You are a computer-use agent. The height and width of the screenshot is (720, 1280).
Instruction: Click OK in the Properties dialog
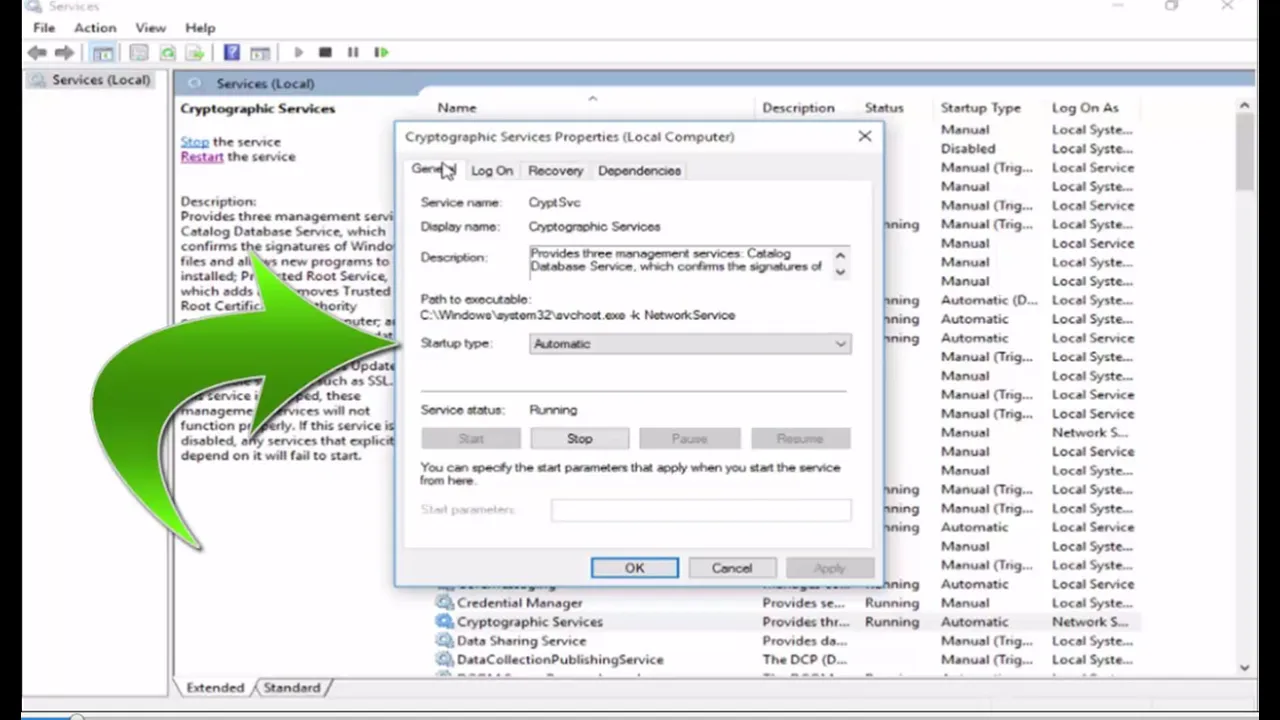click(x=634, y=568)
